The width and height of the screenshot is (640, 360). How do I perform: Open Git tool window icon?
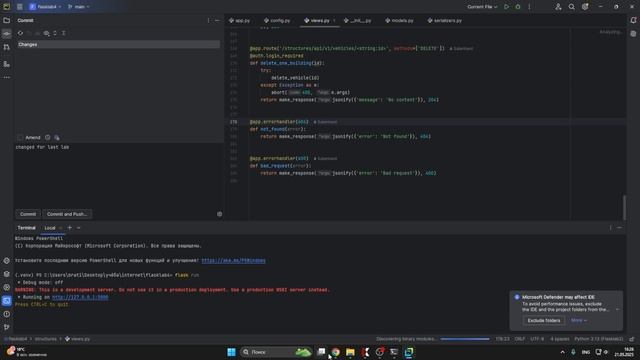[7, 327]
